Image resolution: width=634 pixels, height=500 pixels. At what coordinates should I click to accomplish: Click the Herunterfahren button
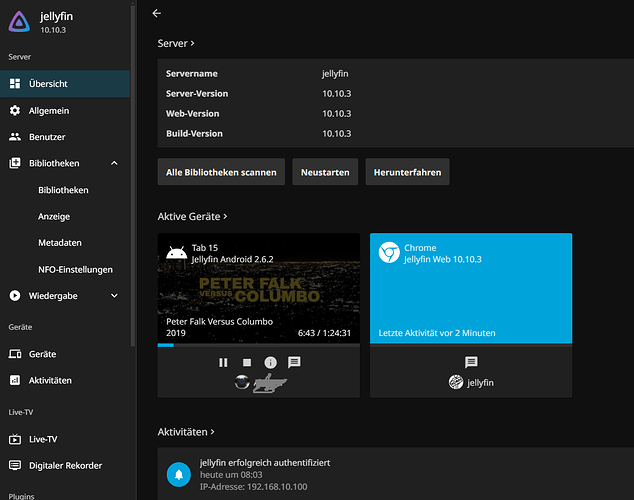(x=407, y=172)
